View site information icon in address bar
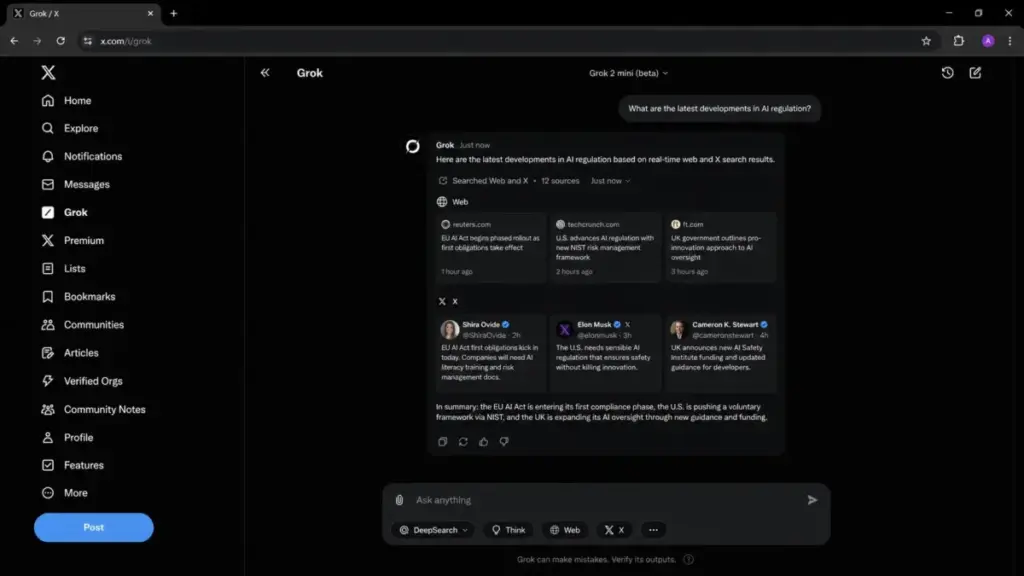The width and height of the screenshot is (1024, 576). (88, 40)
